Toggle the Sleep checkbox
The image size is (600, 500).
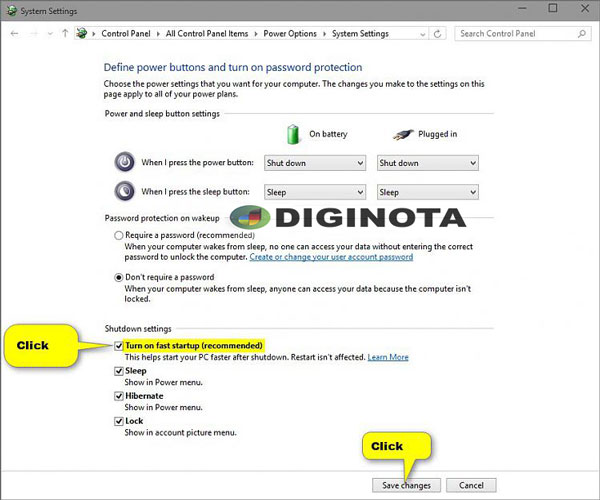119,371
